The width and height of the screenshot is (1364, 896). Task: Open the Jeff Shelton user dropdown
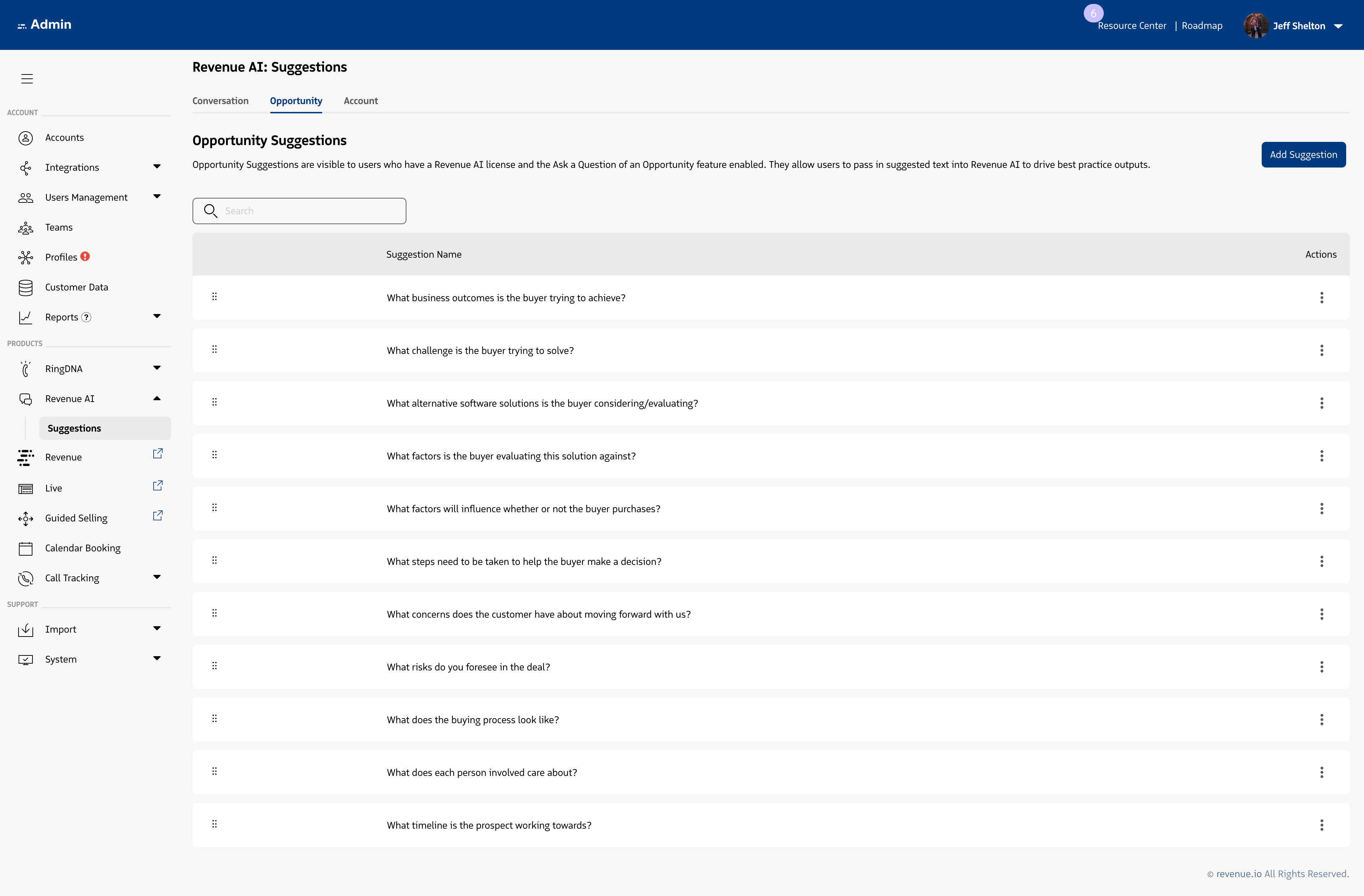point(1339,26)
